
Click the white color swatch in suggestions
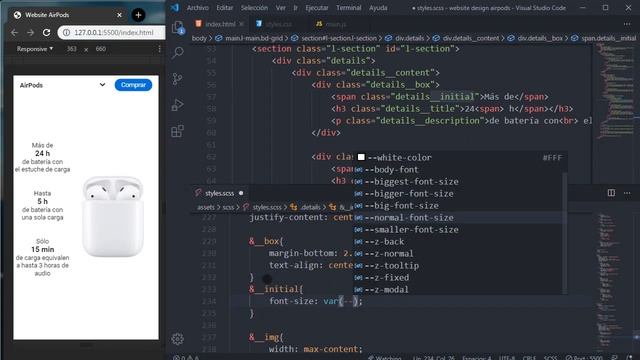pyautogui.click(x=361, y=157)
